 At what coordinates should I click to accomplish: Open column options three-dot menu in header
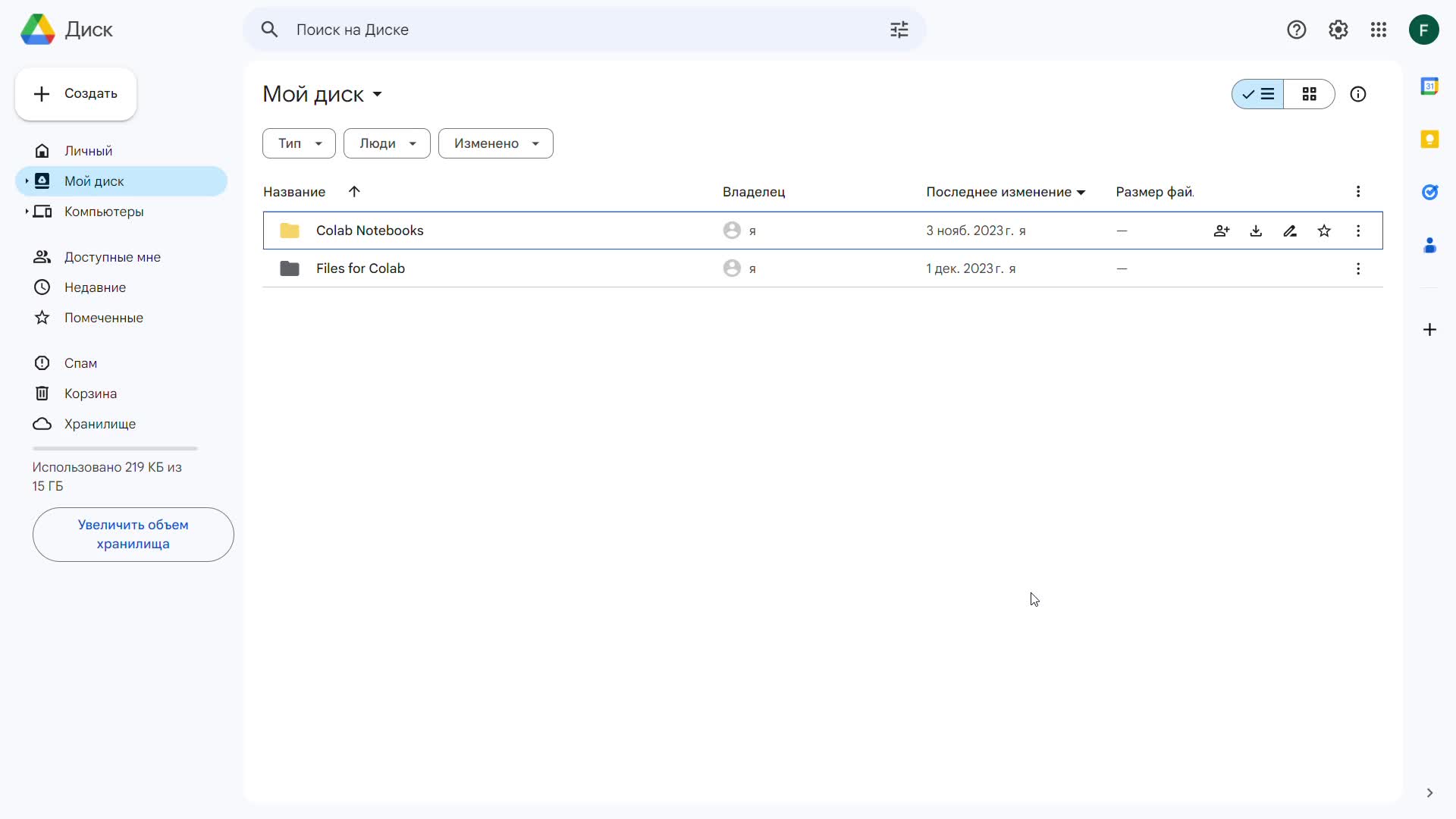(x=1358, y=192)
